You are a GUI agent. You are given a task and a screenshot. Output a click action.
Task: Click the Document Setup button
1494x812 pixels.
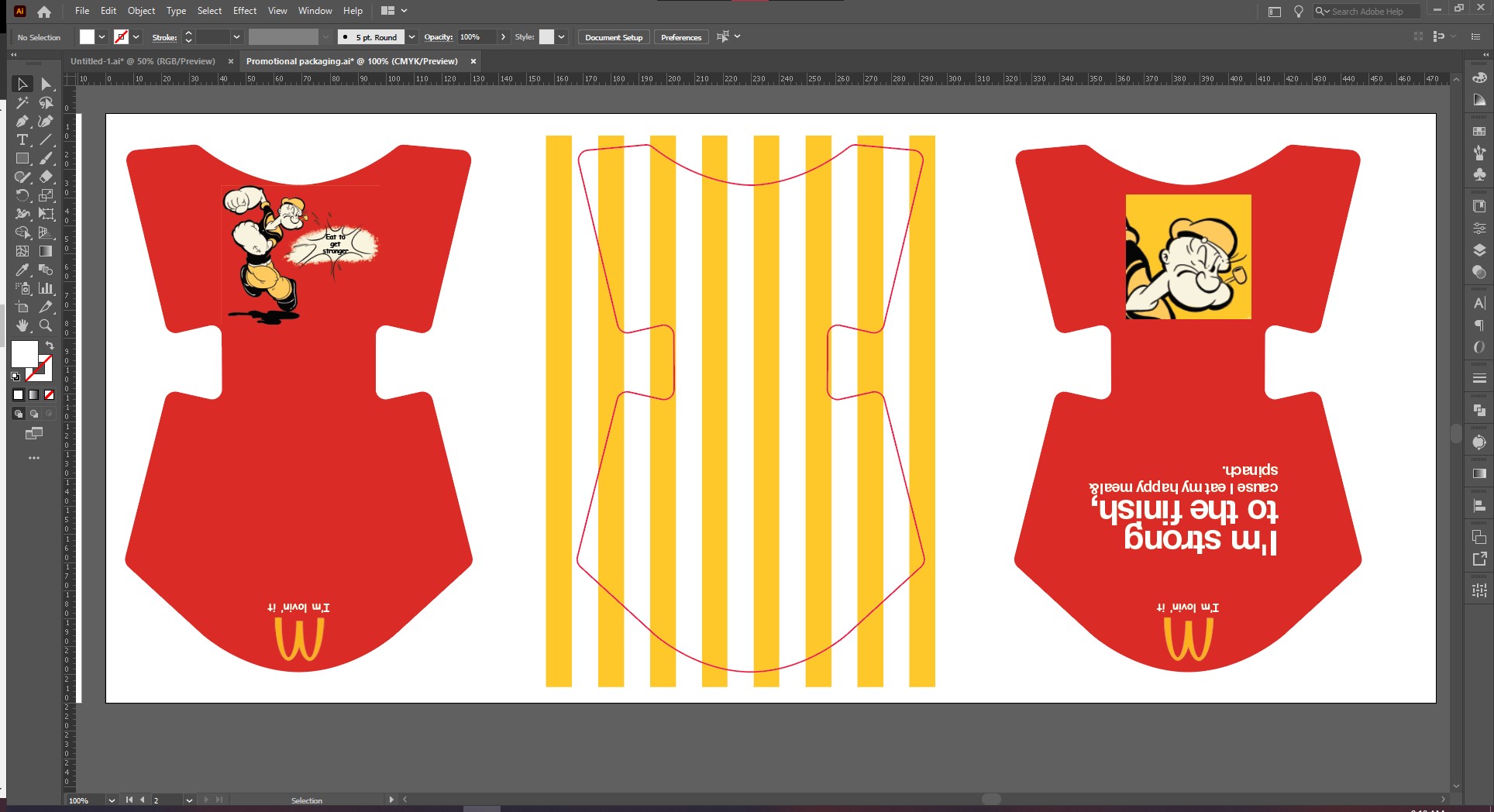(x=614, y=37)
